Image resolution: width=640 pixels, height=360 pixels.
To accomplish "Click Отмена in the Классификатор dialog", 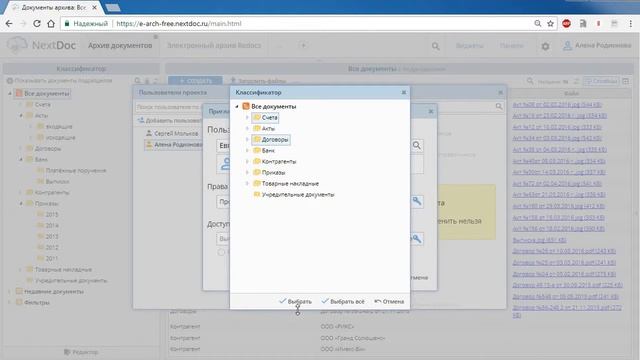I will [389, 301].
